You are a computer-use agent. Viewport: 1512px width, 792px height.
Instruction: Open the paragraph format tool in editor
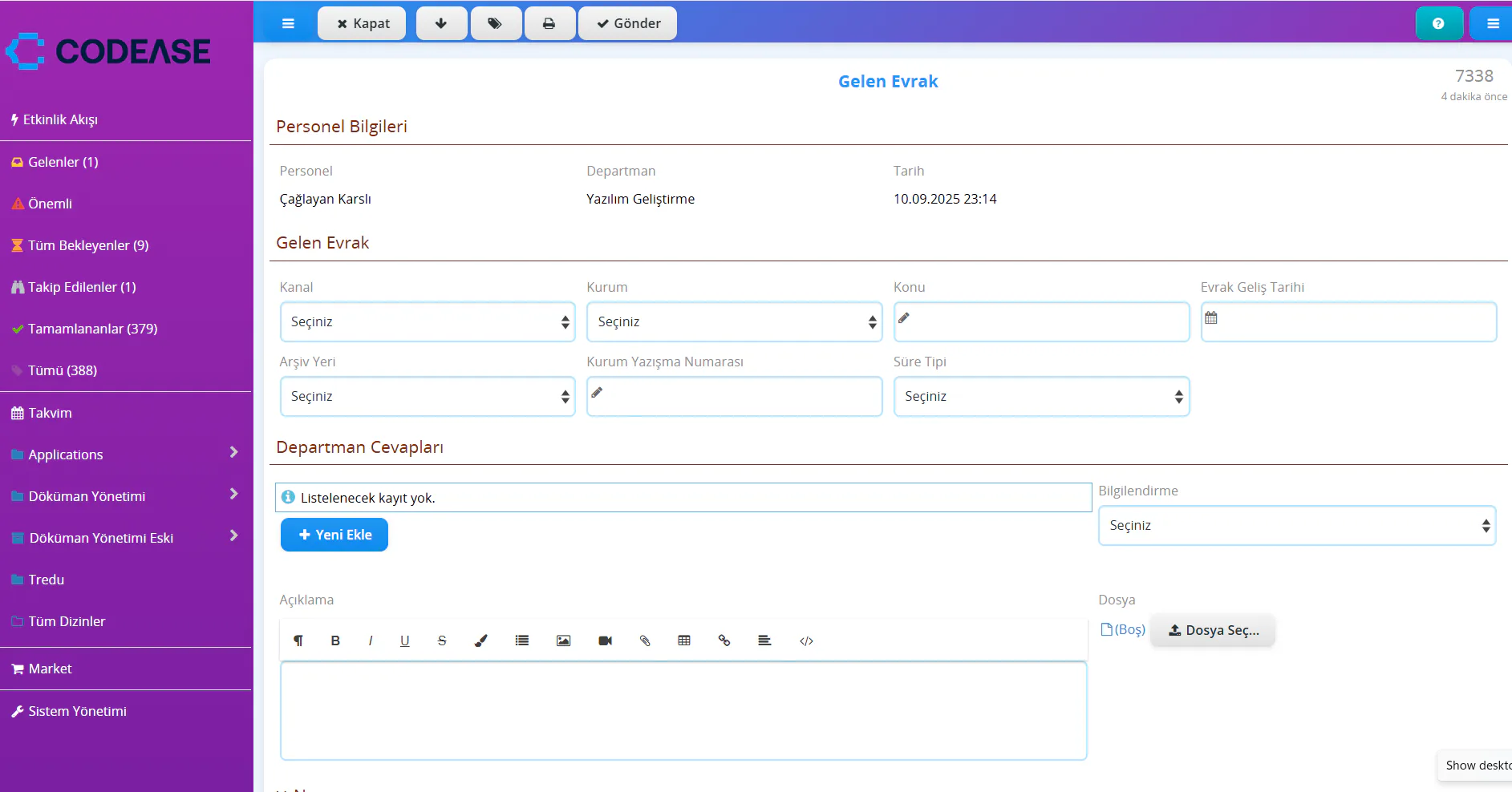[298, 640]
